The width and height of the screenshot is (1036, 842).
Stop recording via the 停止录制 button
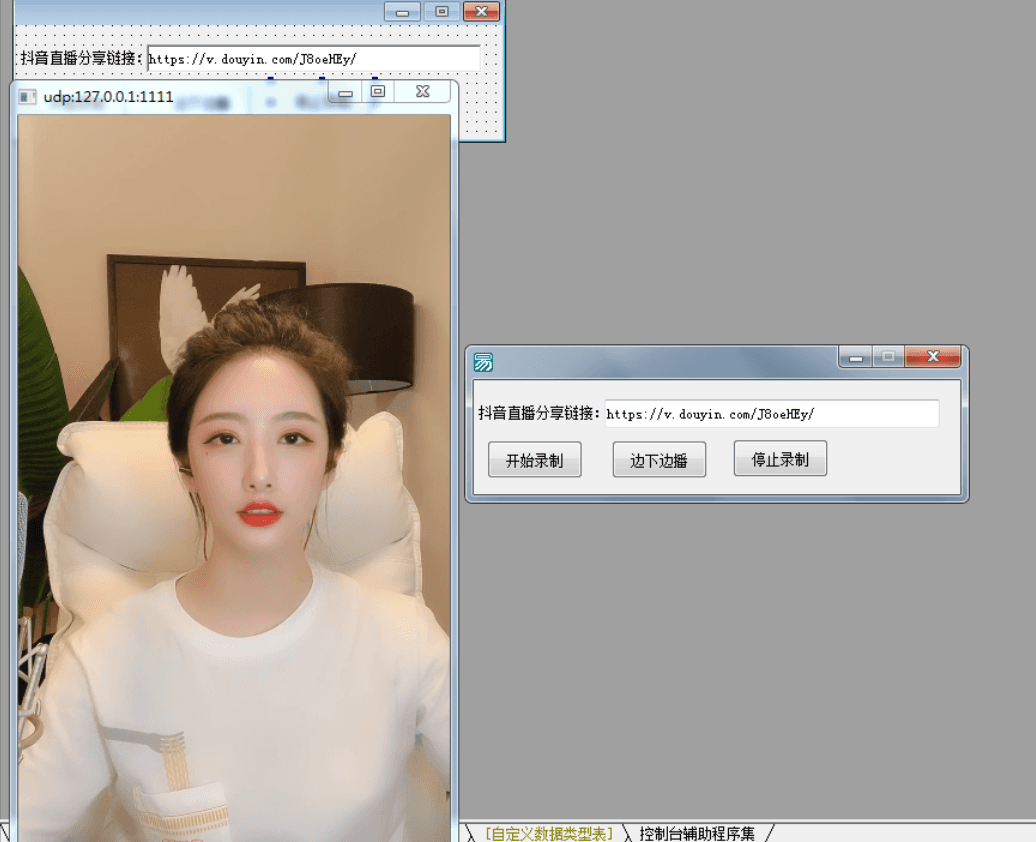pos(779,458)
